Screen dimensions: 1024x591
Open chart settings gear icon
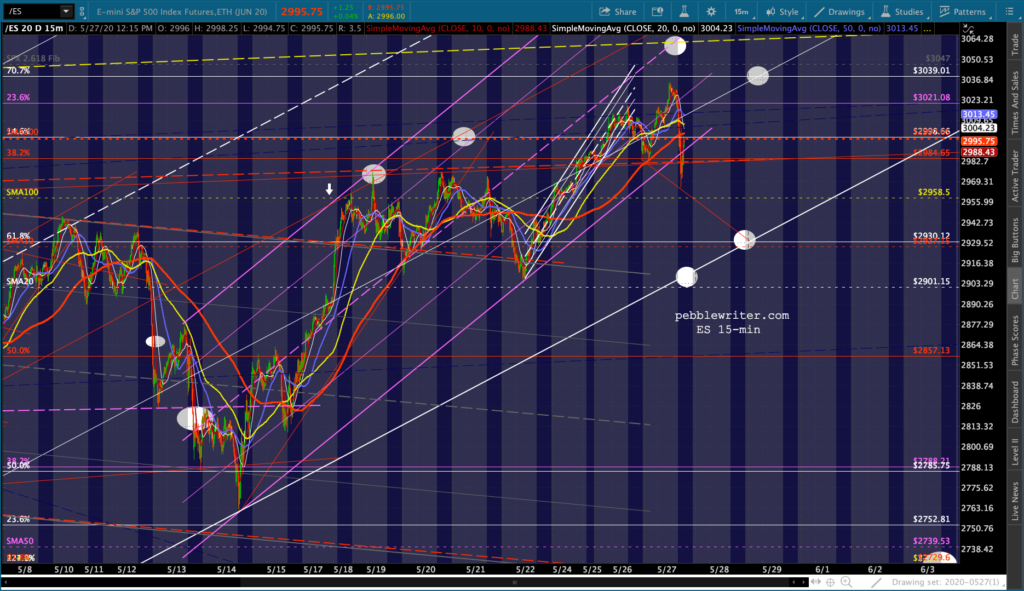point(711,12)
